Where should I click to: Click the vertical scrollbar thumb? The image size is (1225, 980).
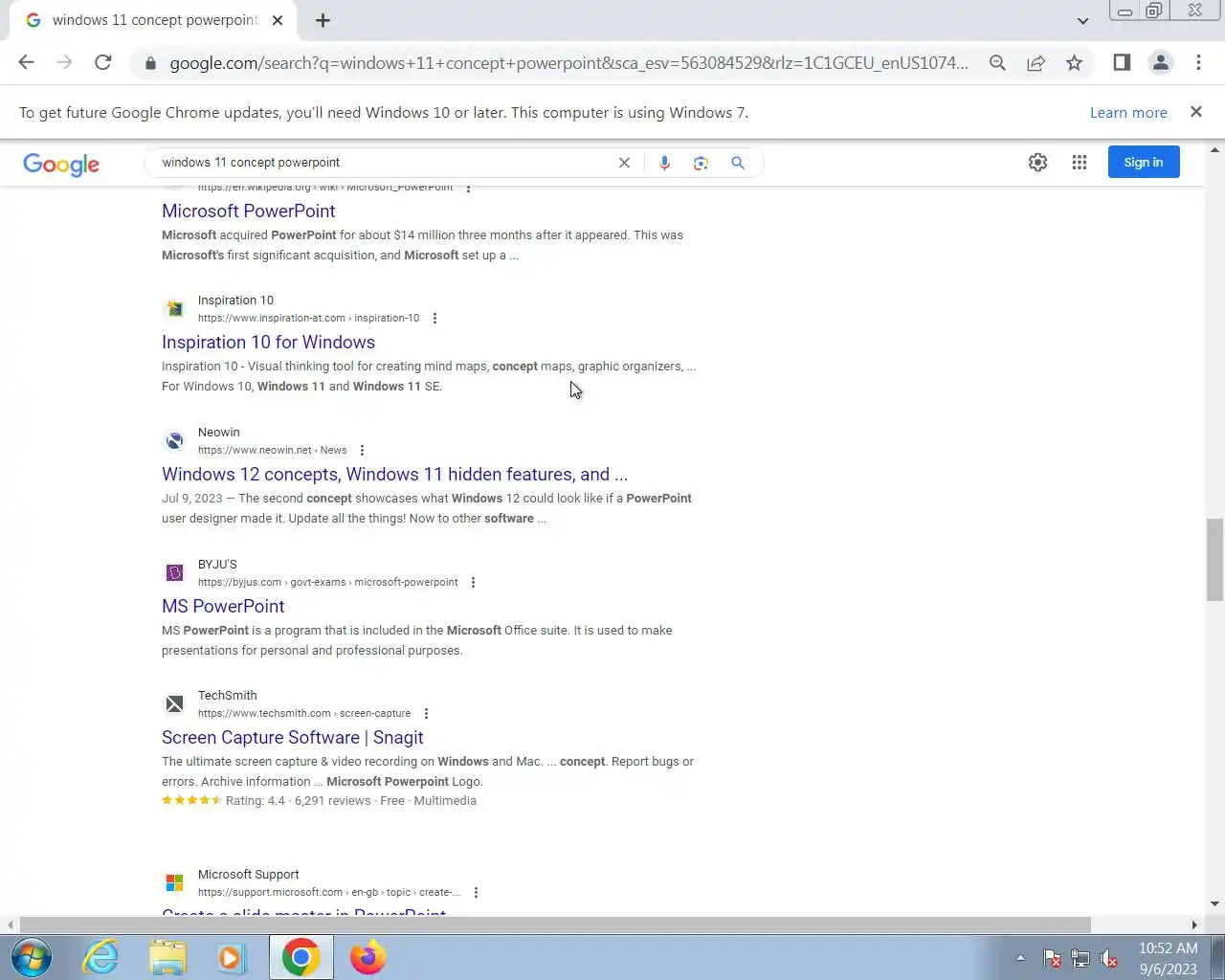click(1214, 560)
